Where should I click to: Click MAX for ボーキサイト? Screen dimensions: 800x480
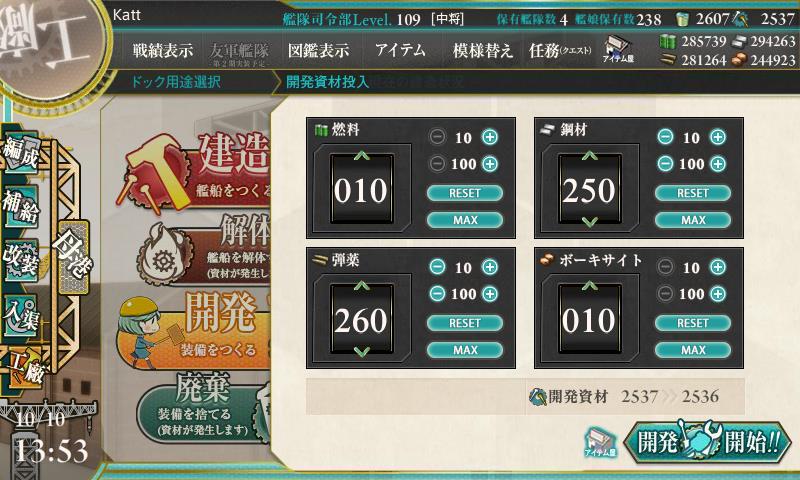pyautogui.click(x=693, y=350)
